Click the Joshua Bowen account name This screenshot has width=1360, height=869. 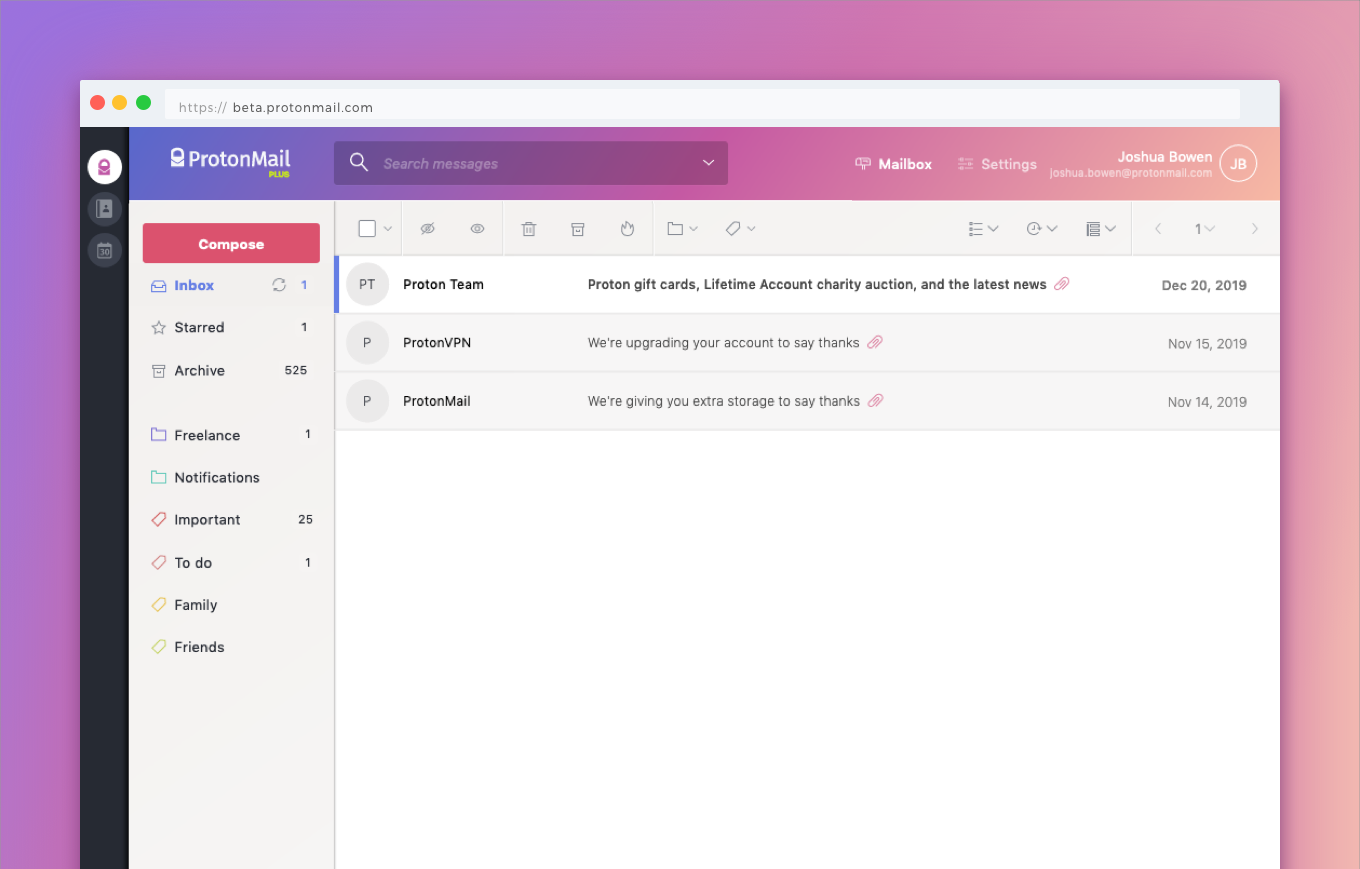[x=1164, y=157]
